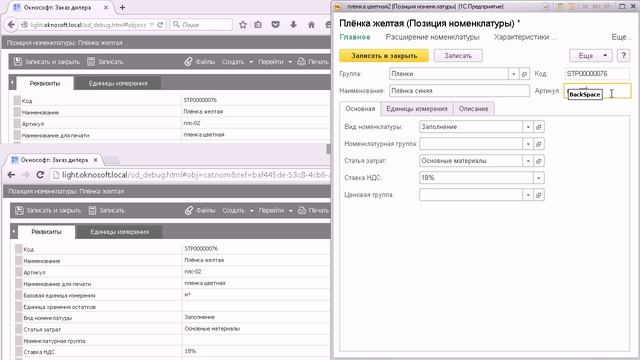Screen dimensions: 640x360
Task: Open Перейти dropdown in lower browser toolbar
Action: 276,211
